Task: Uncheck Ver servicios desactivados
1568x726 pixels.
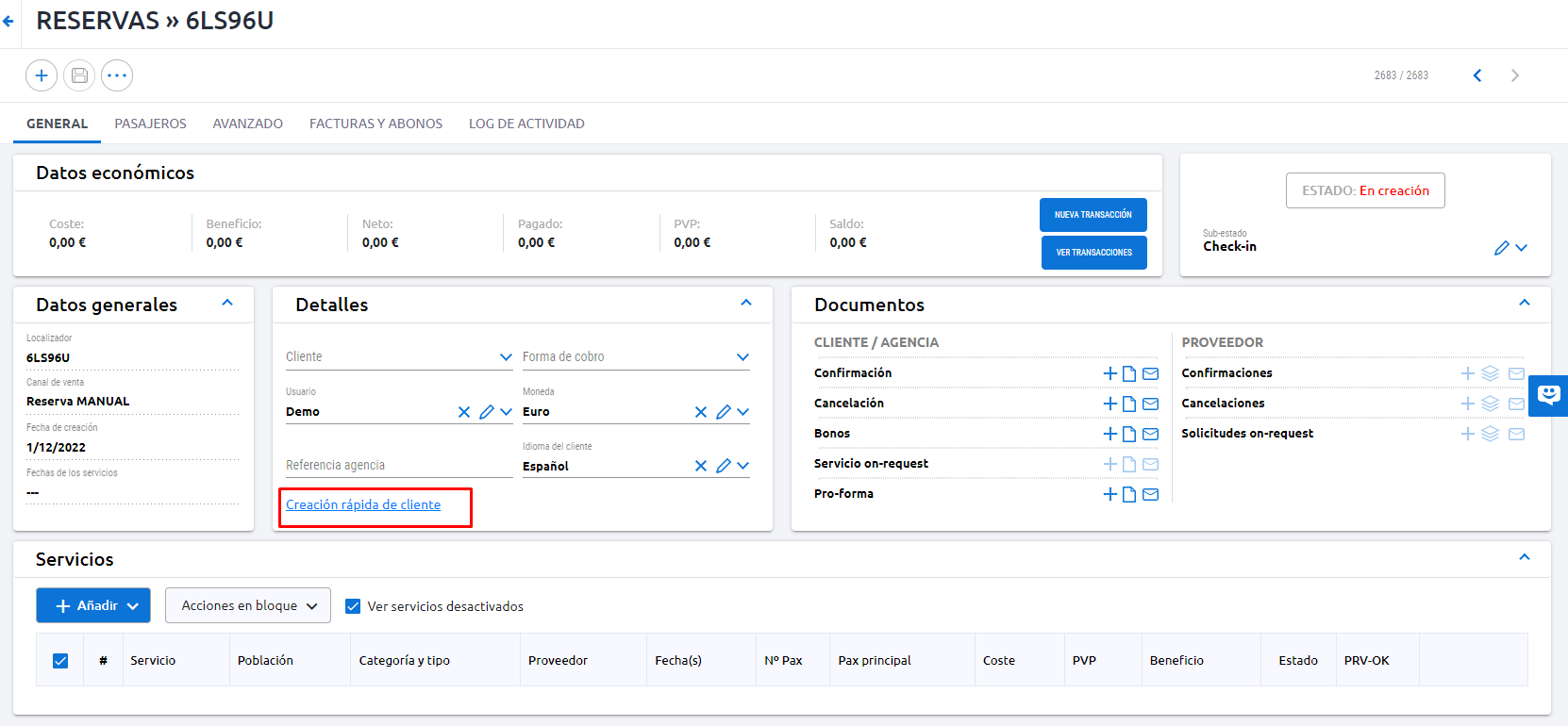Action: tap(353, 606)
